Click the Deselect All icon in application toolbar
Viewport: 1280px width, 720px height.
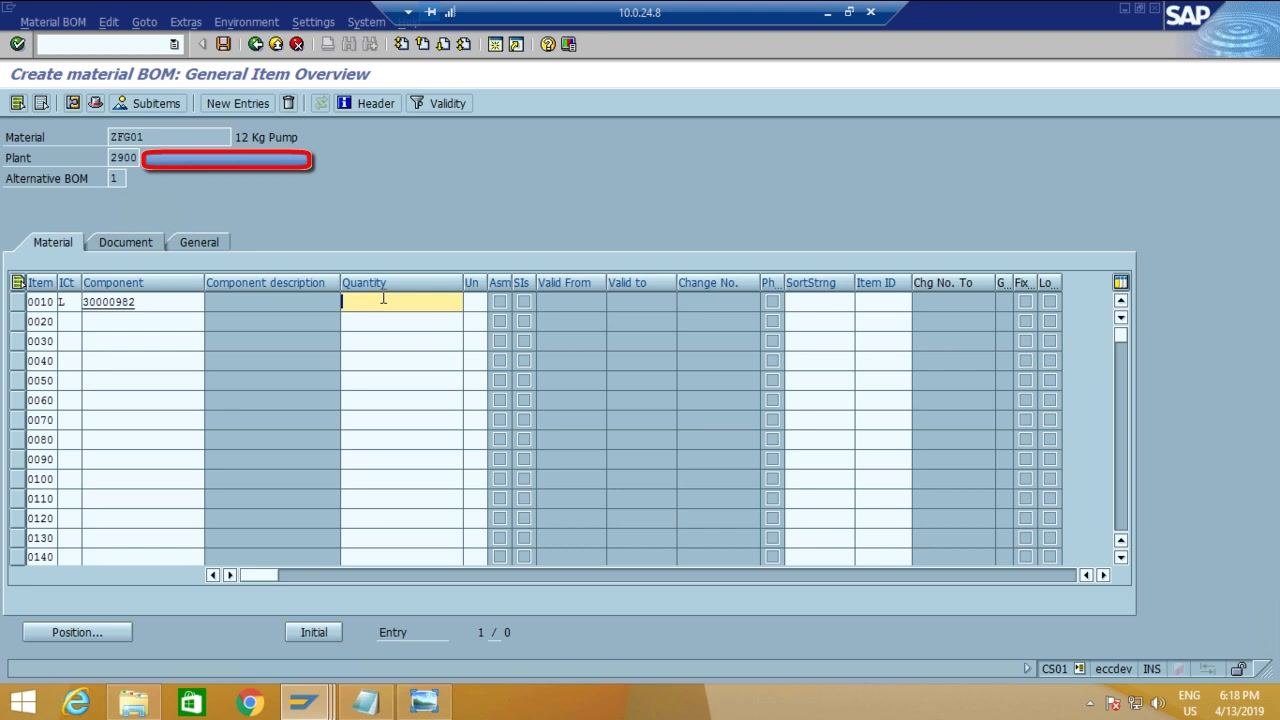click(41, 103)
